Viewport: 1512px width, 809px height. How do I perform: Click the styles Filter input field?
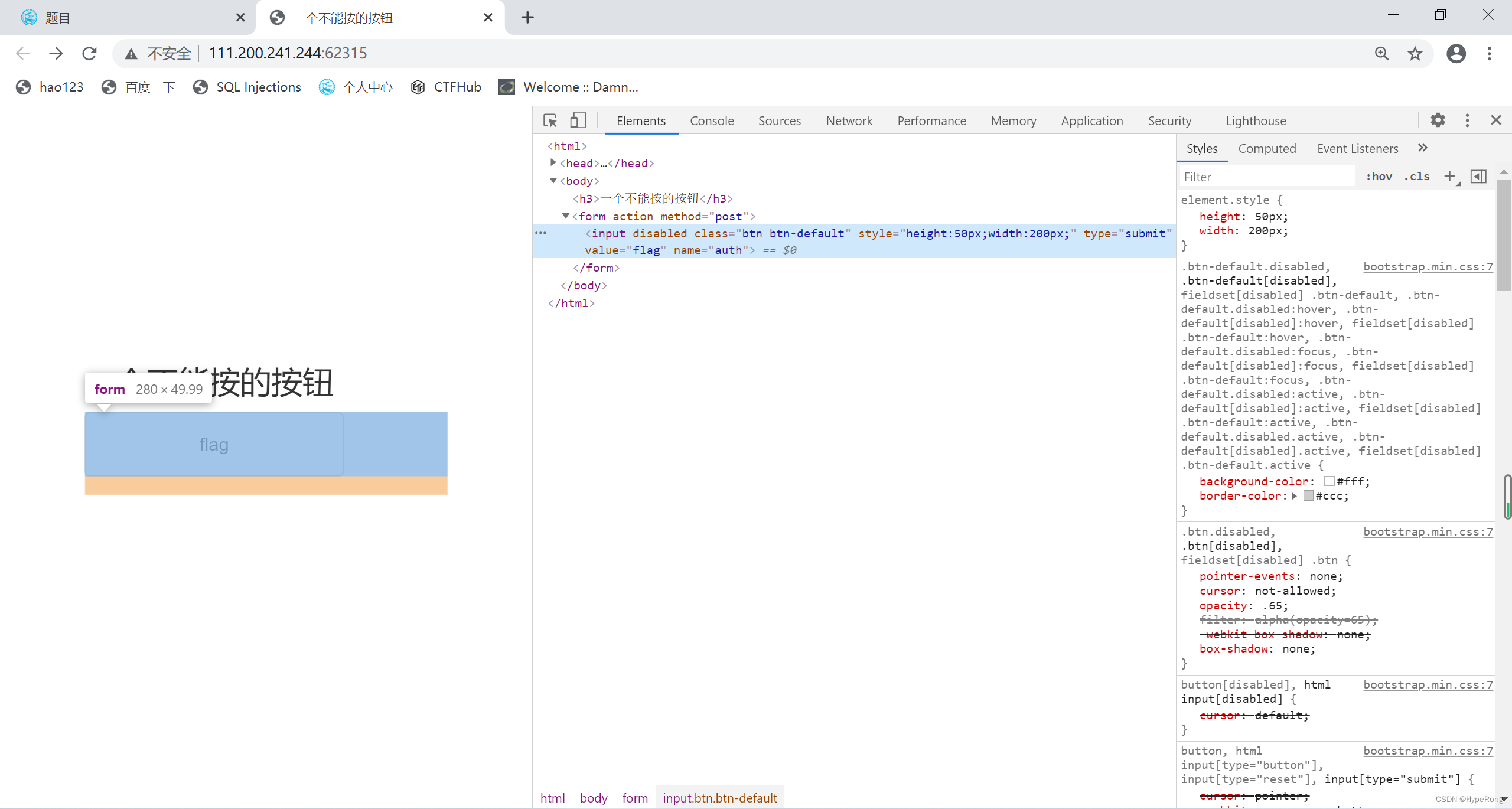click(x=1267, y=177)
